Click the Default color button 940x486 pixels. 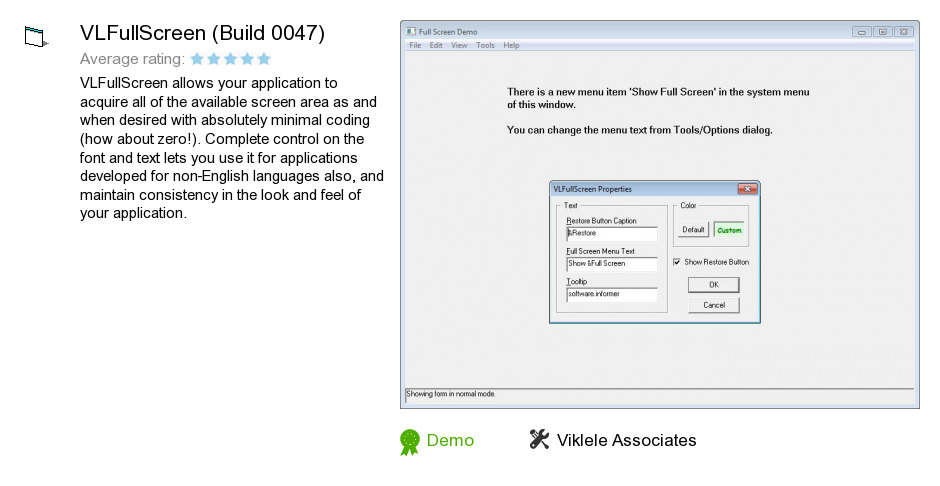point(694,230)
